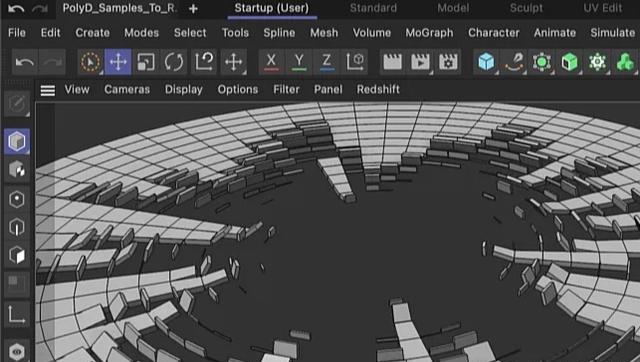Open the Cameras viewport menu
Viewport: 640px width, 362px height.
pyautogui.click(x=127, y=89)
